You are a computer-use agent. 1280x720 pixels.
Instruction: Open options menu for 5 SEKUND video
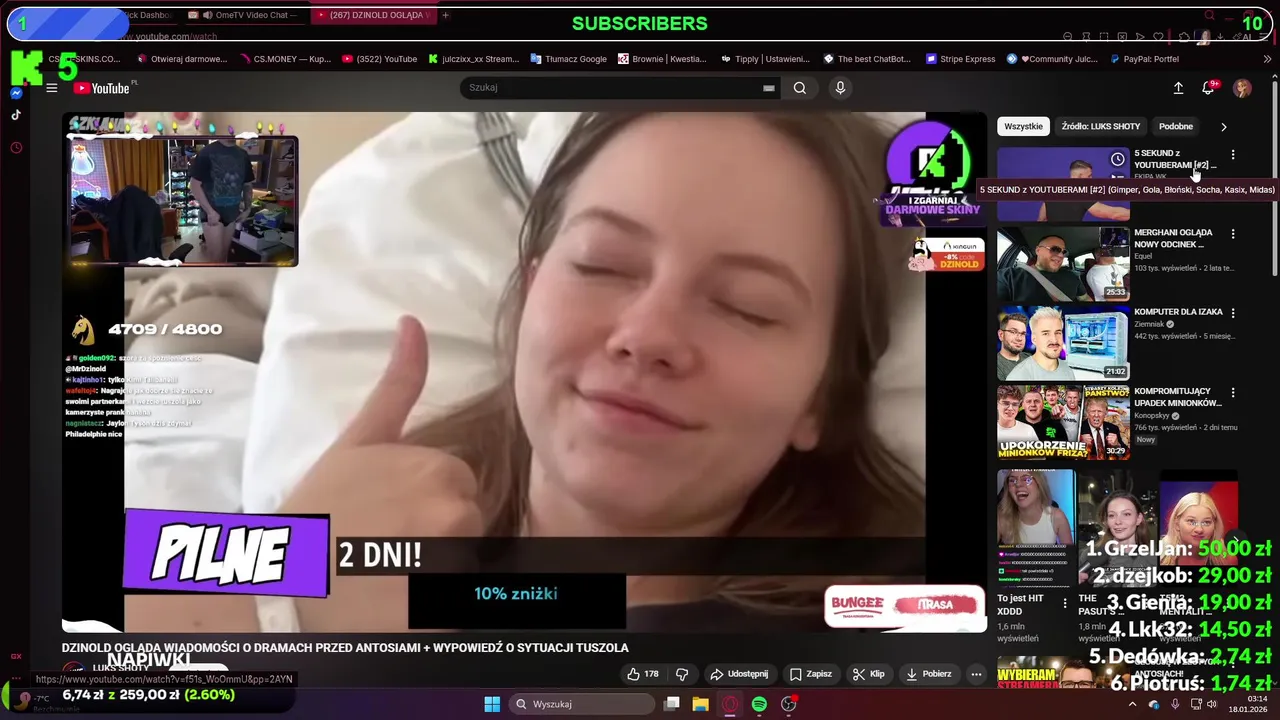click(1233, 155)
